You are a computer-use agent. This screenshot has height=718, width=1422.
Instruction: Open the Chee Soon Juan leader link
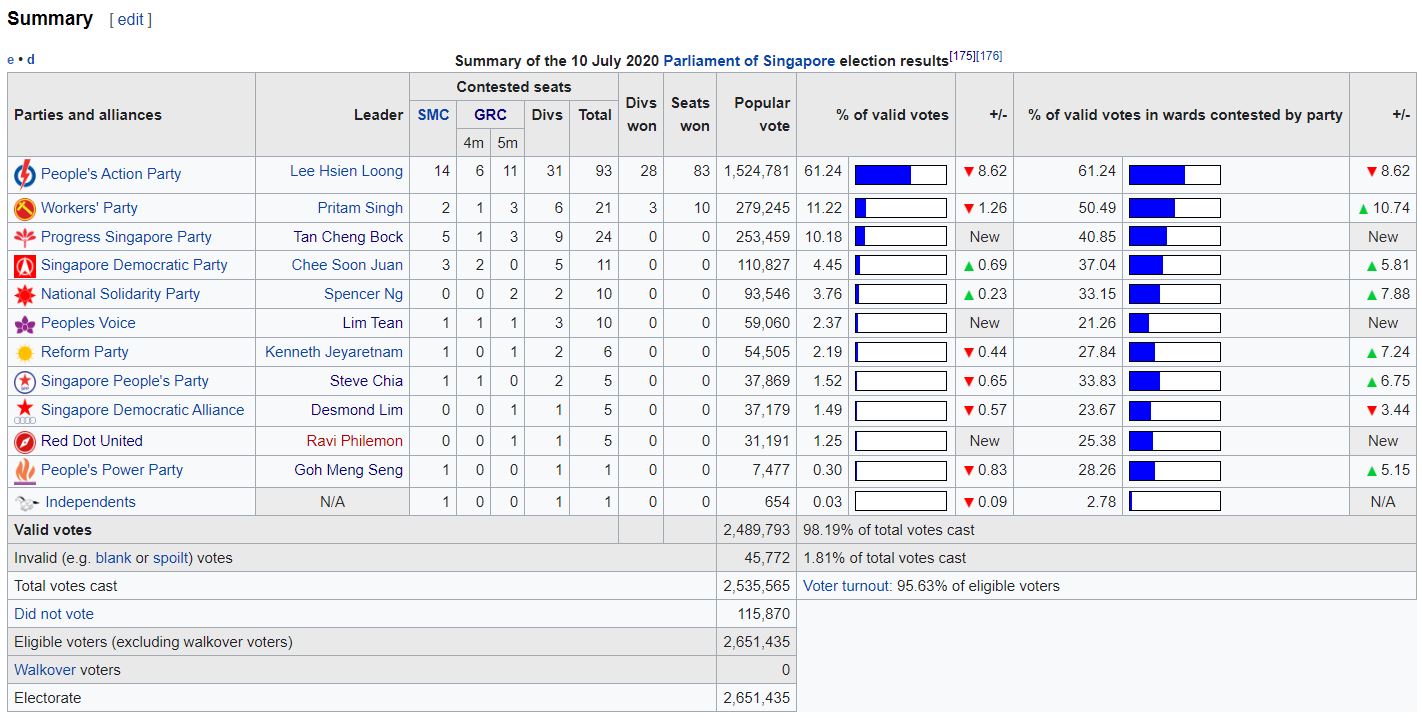pyautogui.click(x=347, y=266)
